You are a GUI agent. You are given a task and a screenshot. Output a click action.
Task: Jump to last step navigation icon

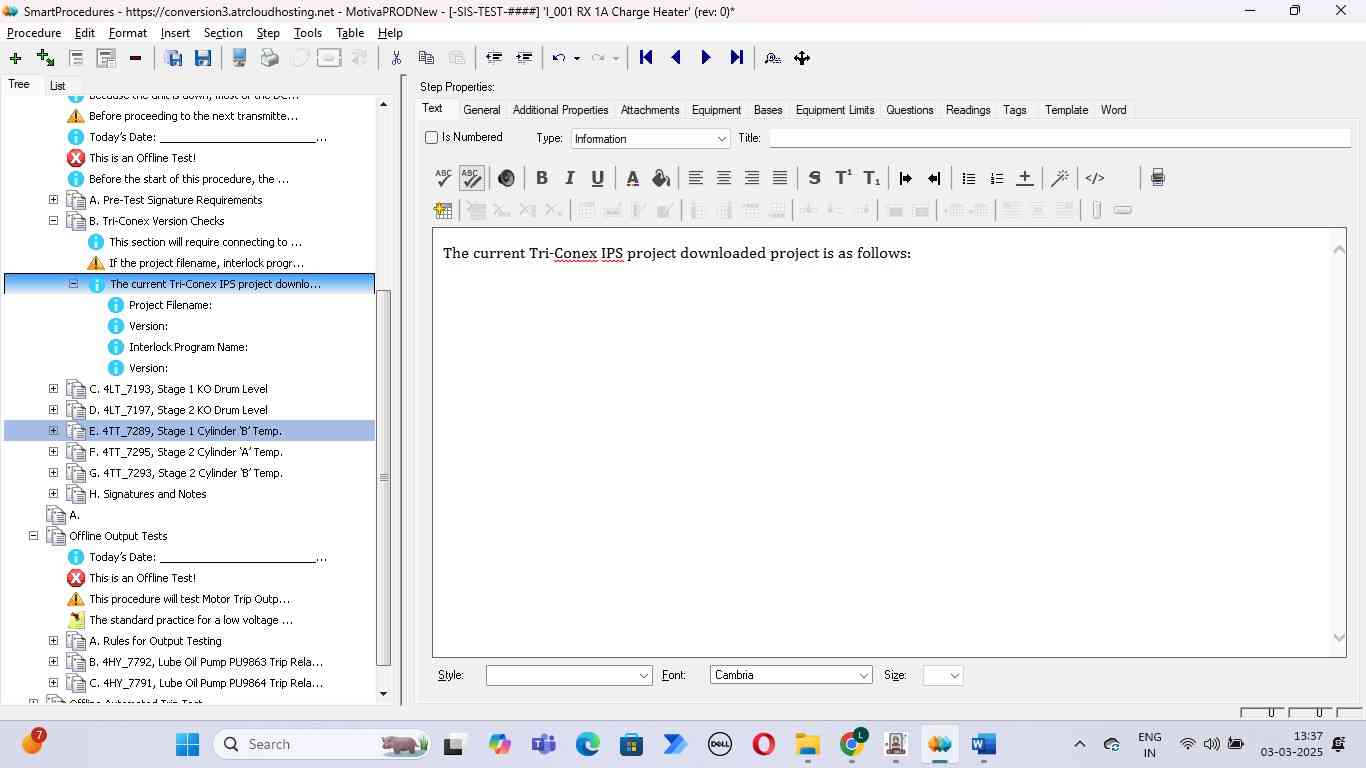[x=737, y=58]
